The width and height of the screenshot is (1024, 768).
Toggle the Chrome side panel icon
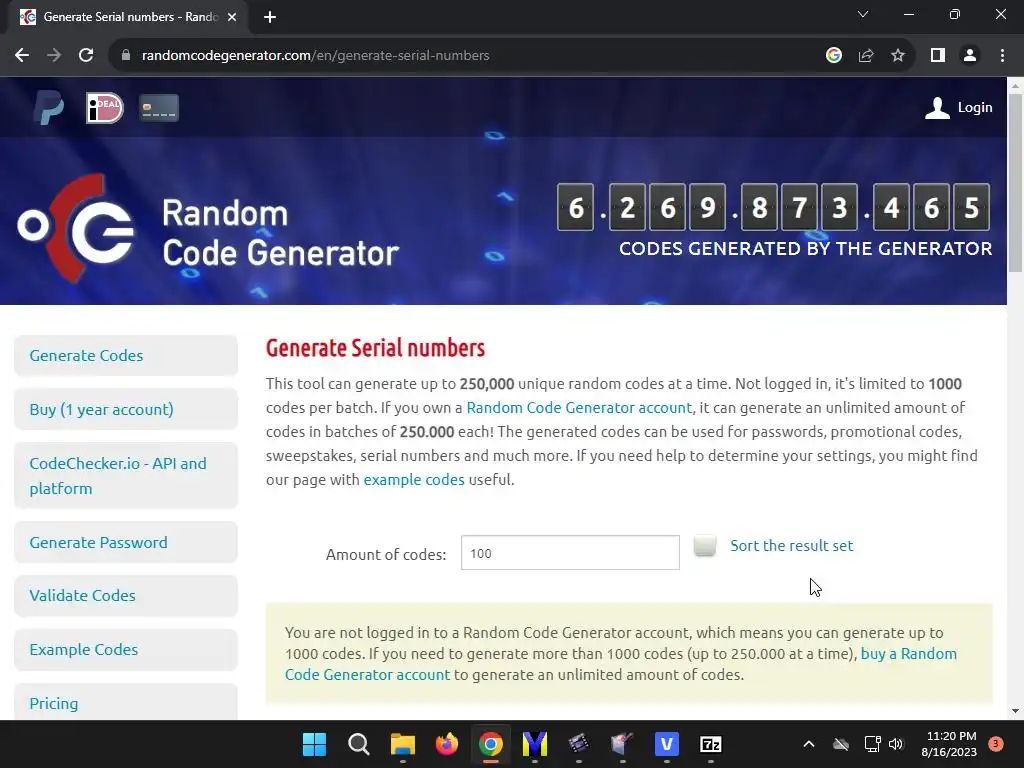pos(938,56)
